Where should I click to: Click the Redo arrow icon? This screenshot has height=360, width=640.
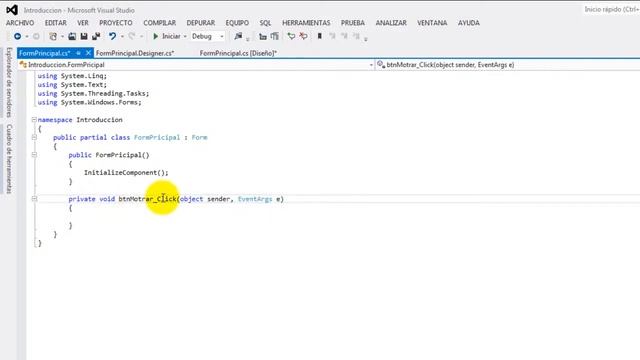131,36
